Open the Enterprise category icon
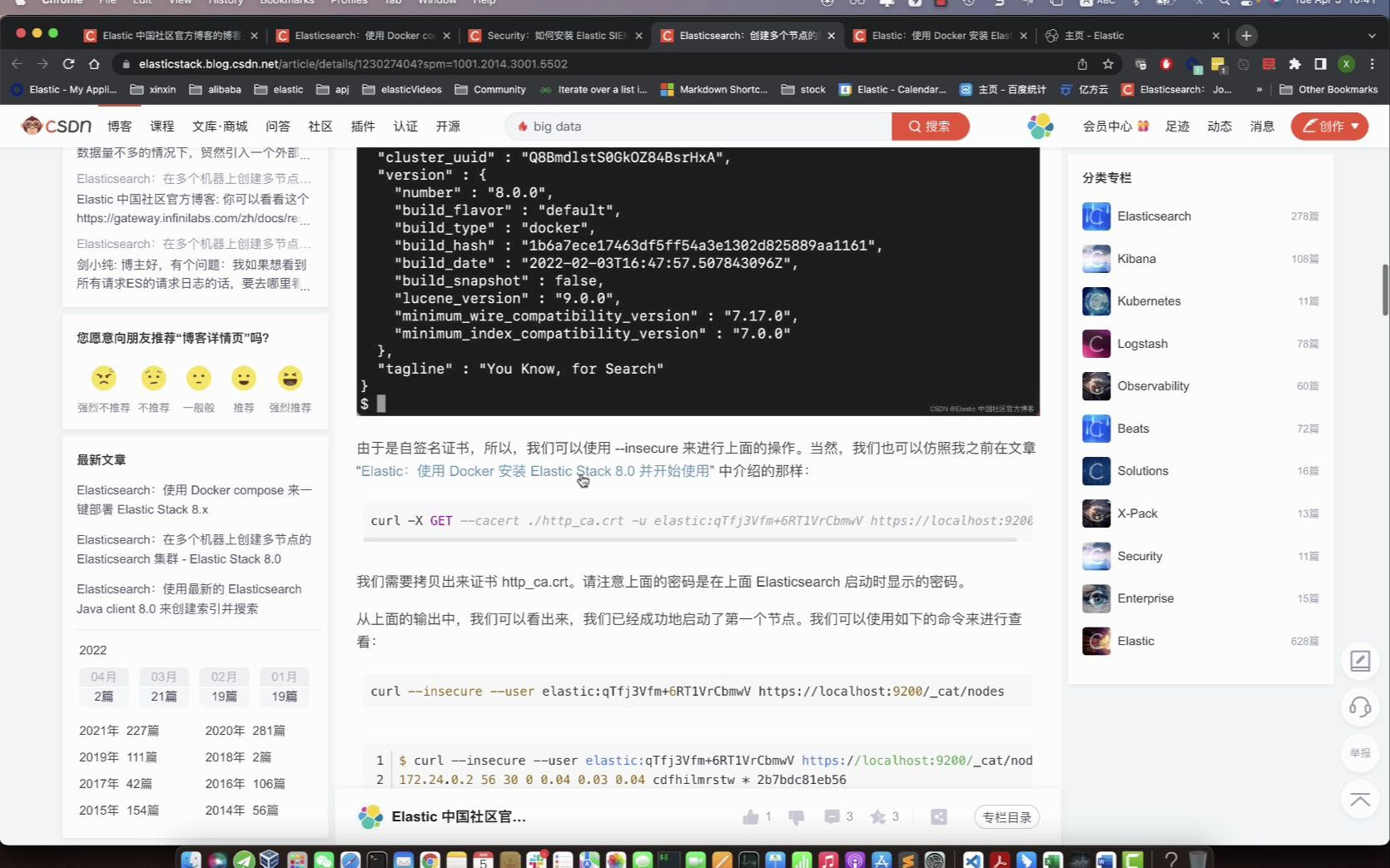The height and width of the screenshot is (868, 1390). tap(1096, 598)
